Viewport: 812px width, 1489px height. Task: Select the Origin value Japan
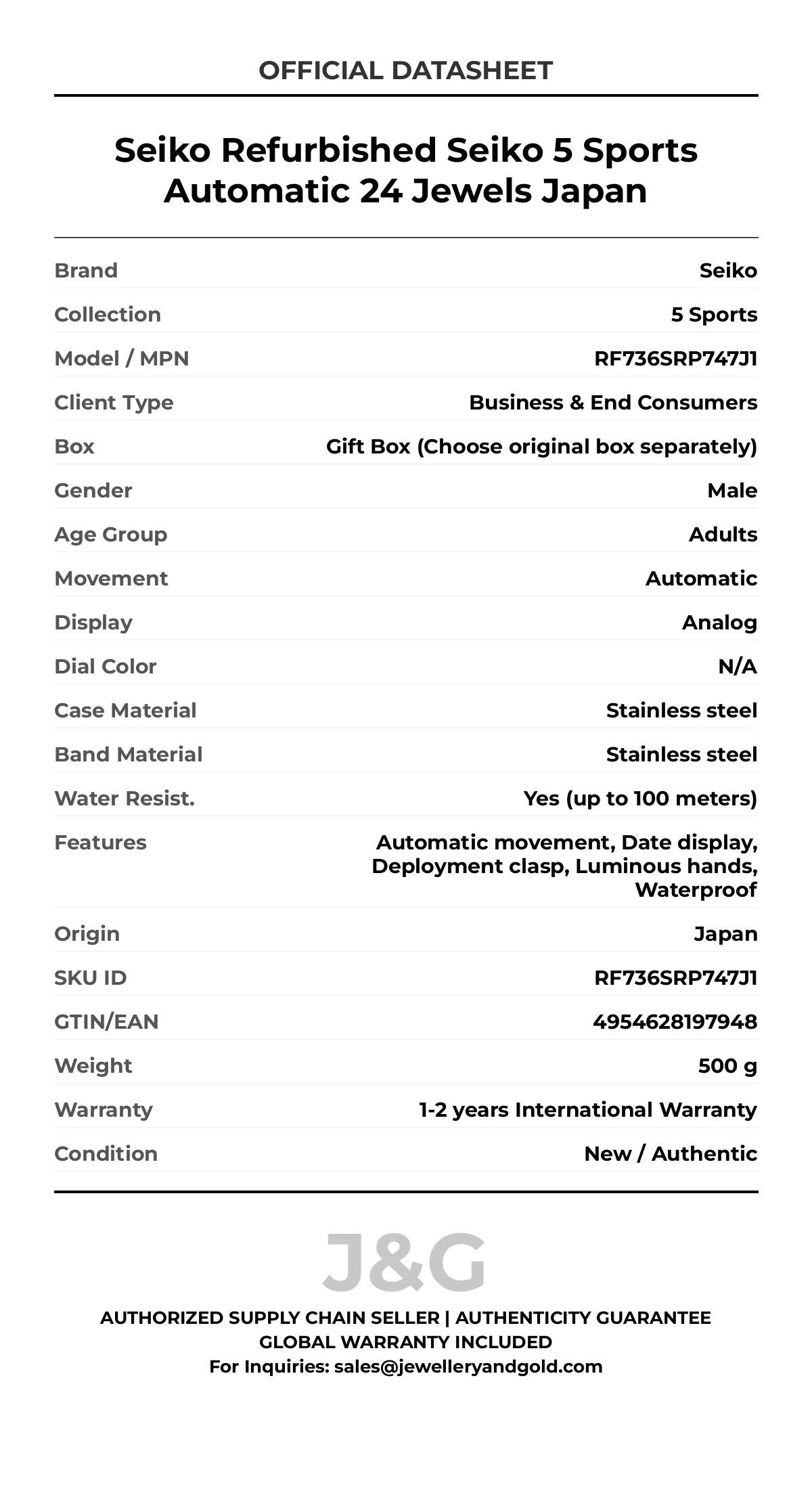click(725, 933)
